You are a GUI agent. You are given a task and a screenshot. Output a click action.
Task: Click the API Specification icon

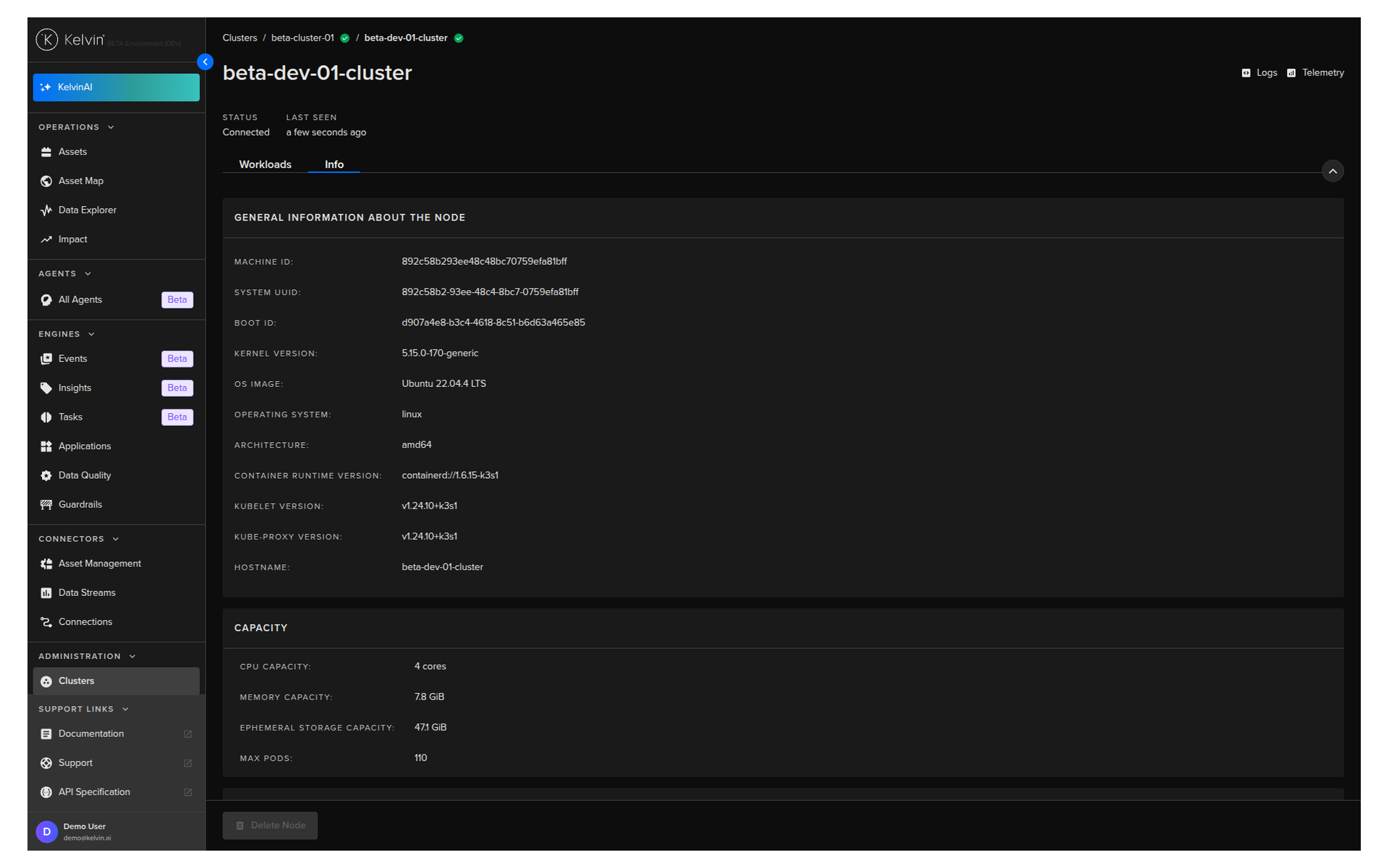coord(46,793)
